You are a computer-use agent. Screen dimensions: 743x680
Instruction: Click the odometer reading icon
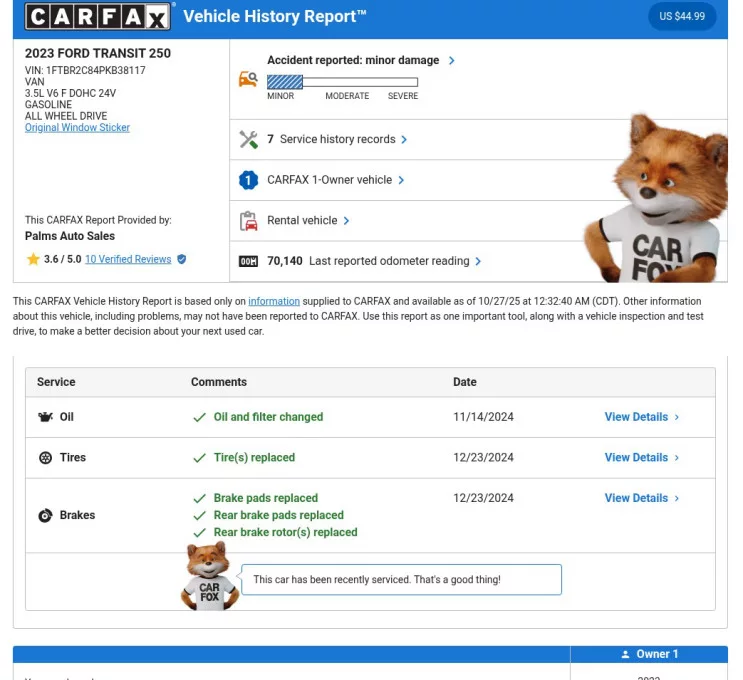(x=248, y=262)
